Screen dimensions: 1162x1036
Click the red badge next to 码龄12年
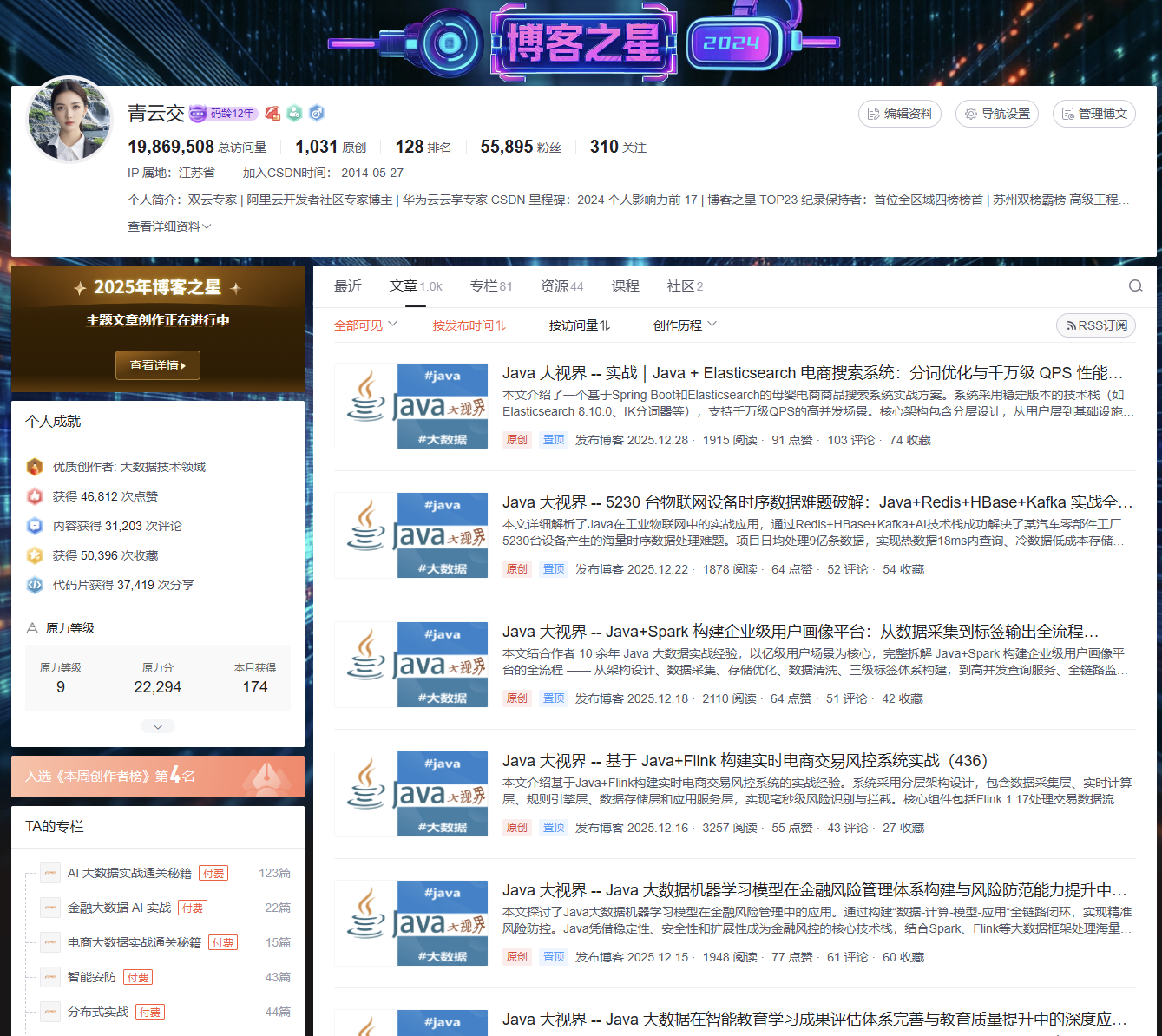[272, 113]
